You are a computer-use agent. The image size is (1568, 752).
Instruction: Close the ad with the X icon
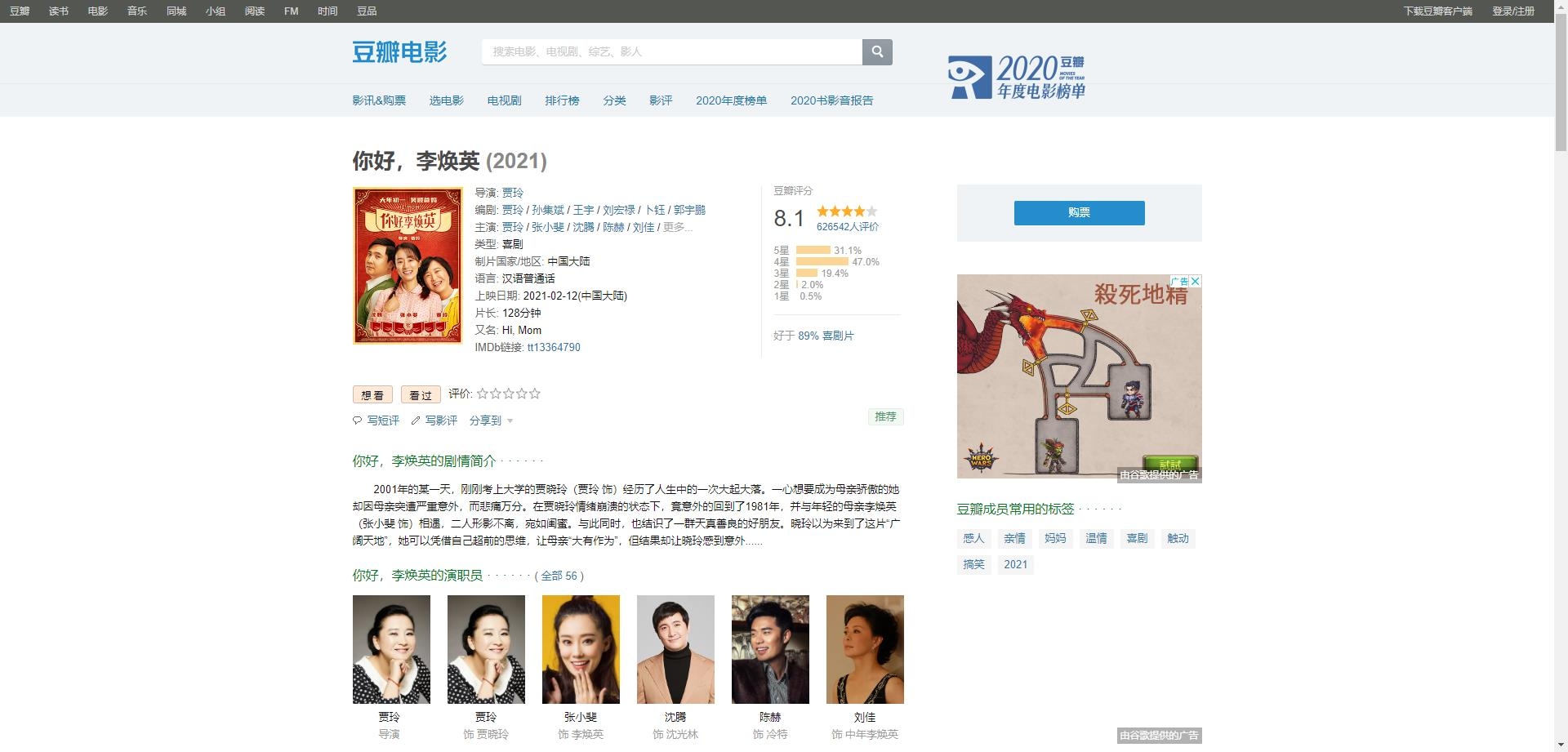1196,281
